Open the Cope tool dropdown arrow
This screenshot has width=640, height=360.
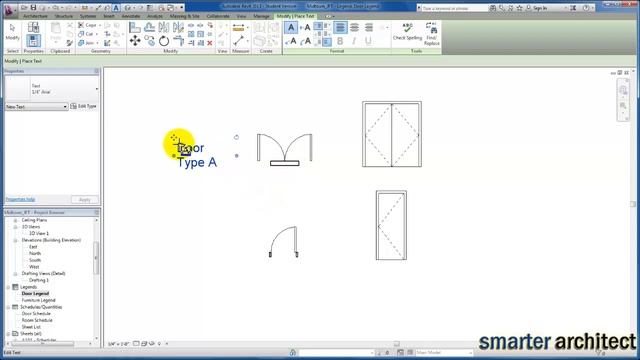pyautogui.click(x=100, y=25)
